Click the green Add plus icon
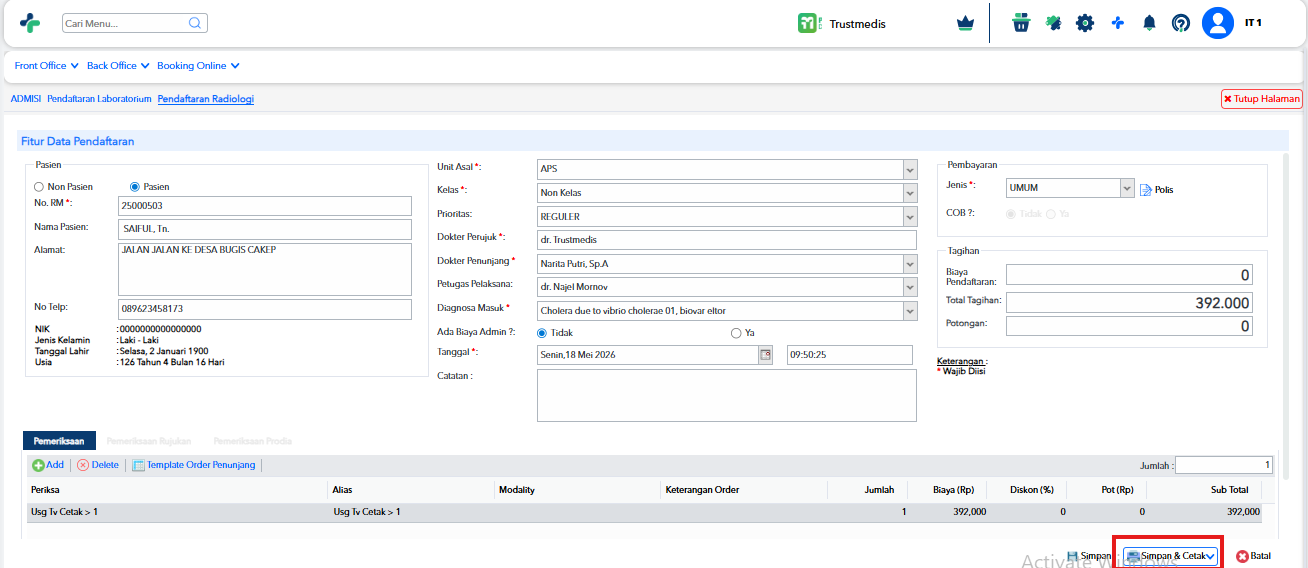This screenshot has height=568, width=1308. 38,465
